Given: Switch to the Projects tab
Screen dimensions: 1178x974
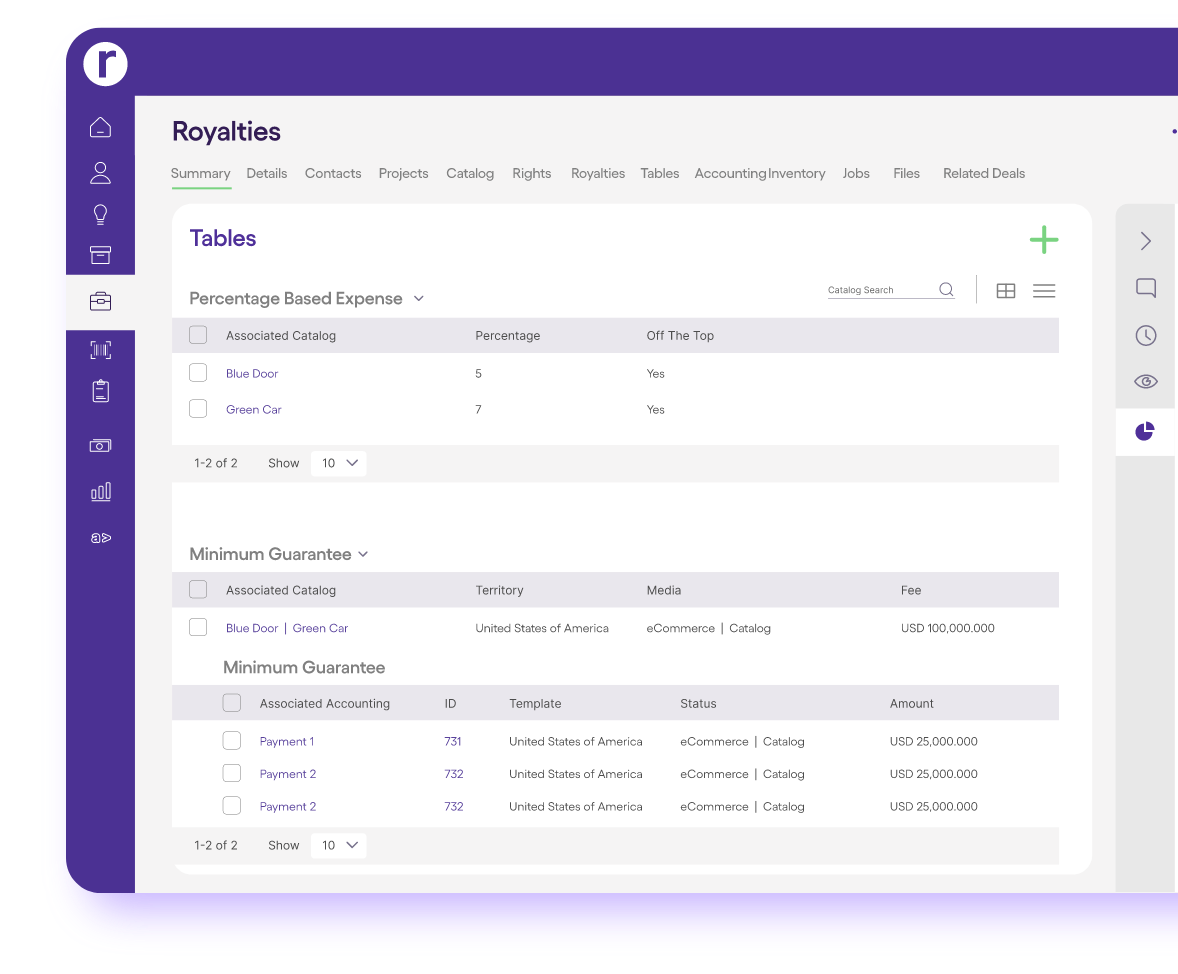Looking at the screenshot, I should [403, 174].
